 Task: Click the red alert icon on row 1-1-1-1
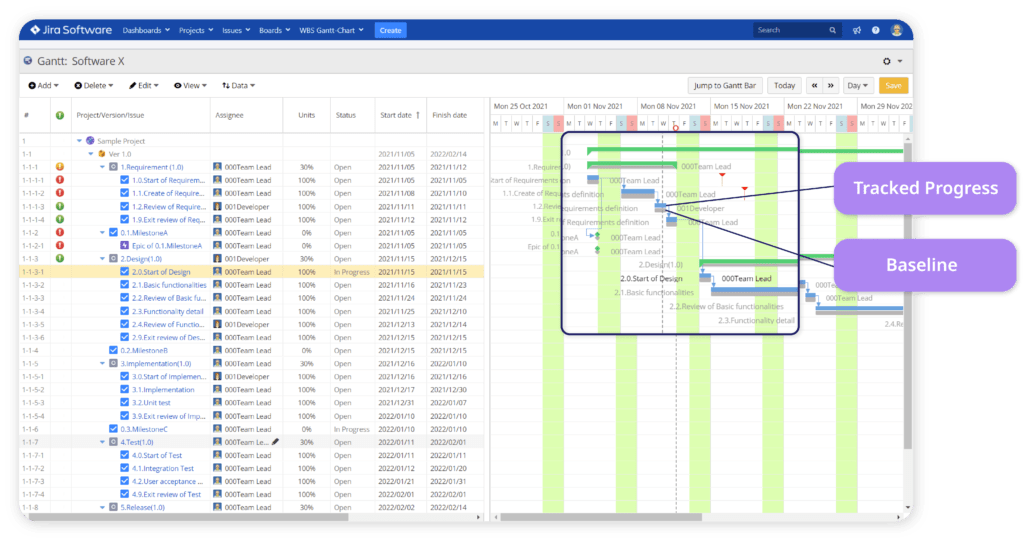pyautogui.click(x=59, y=180)
